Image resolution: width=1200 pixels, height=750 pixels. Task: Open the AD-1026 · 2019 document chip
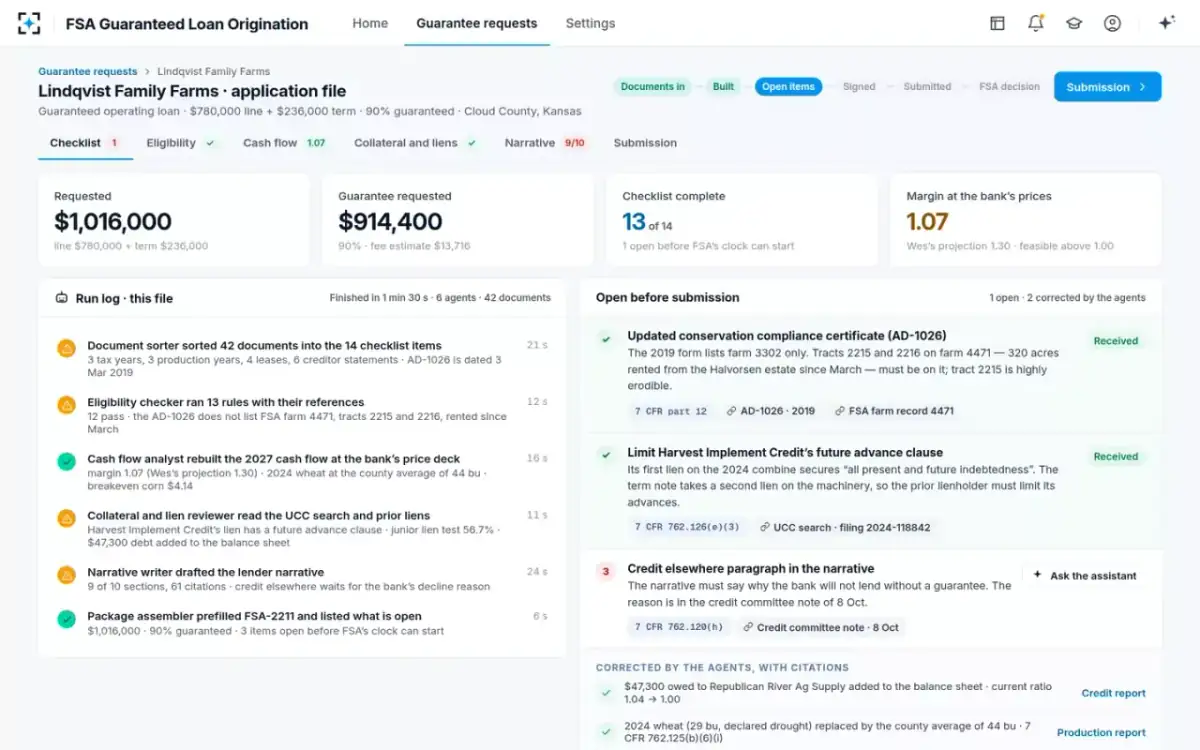771,411
